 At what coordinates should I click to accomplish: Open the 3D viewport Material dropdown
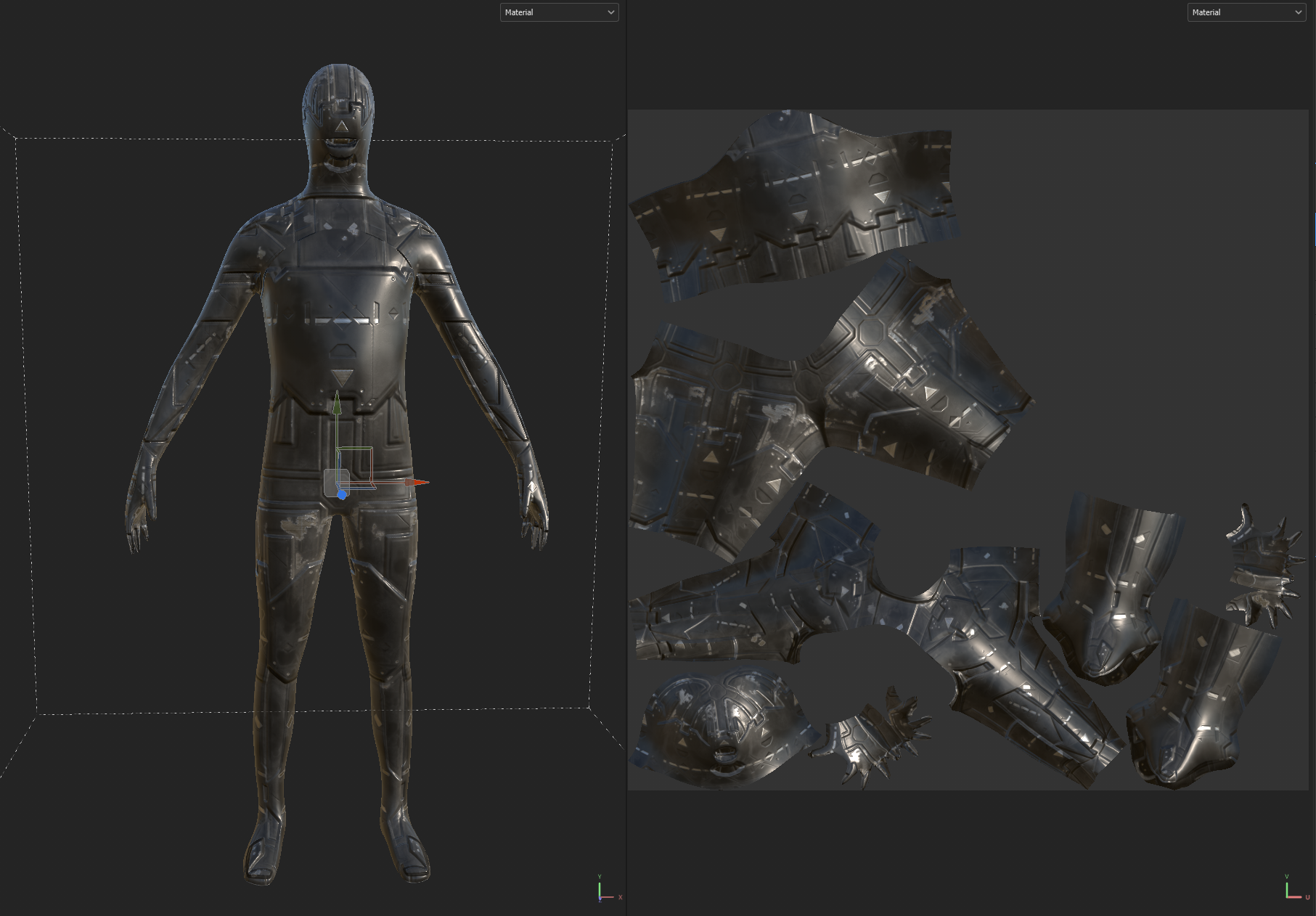click(x=559, y=12)
